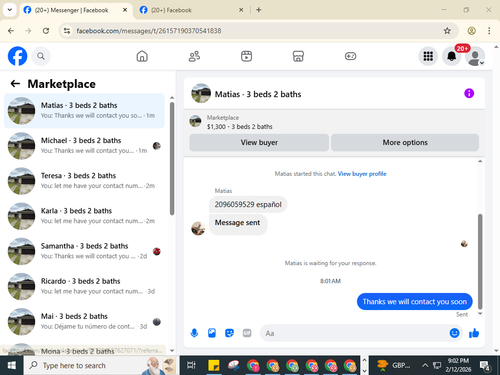Open the Ricardo - 3 beds 2 baths conversation
Image resolution: width=500 pixels, height=375 pixels.
(84, 286)
